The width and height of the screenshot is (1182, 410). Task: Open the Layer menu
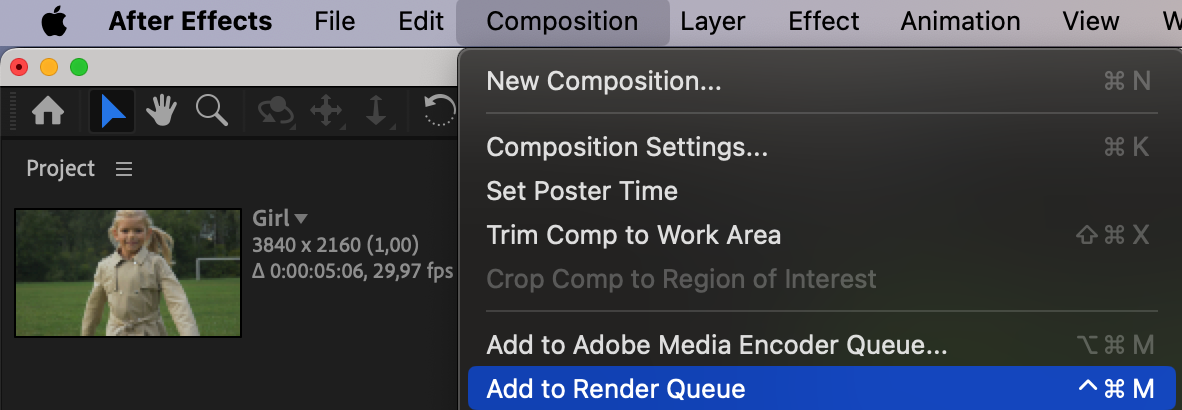coord(712,21)
